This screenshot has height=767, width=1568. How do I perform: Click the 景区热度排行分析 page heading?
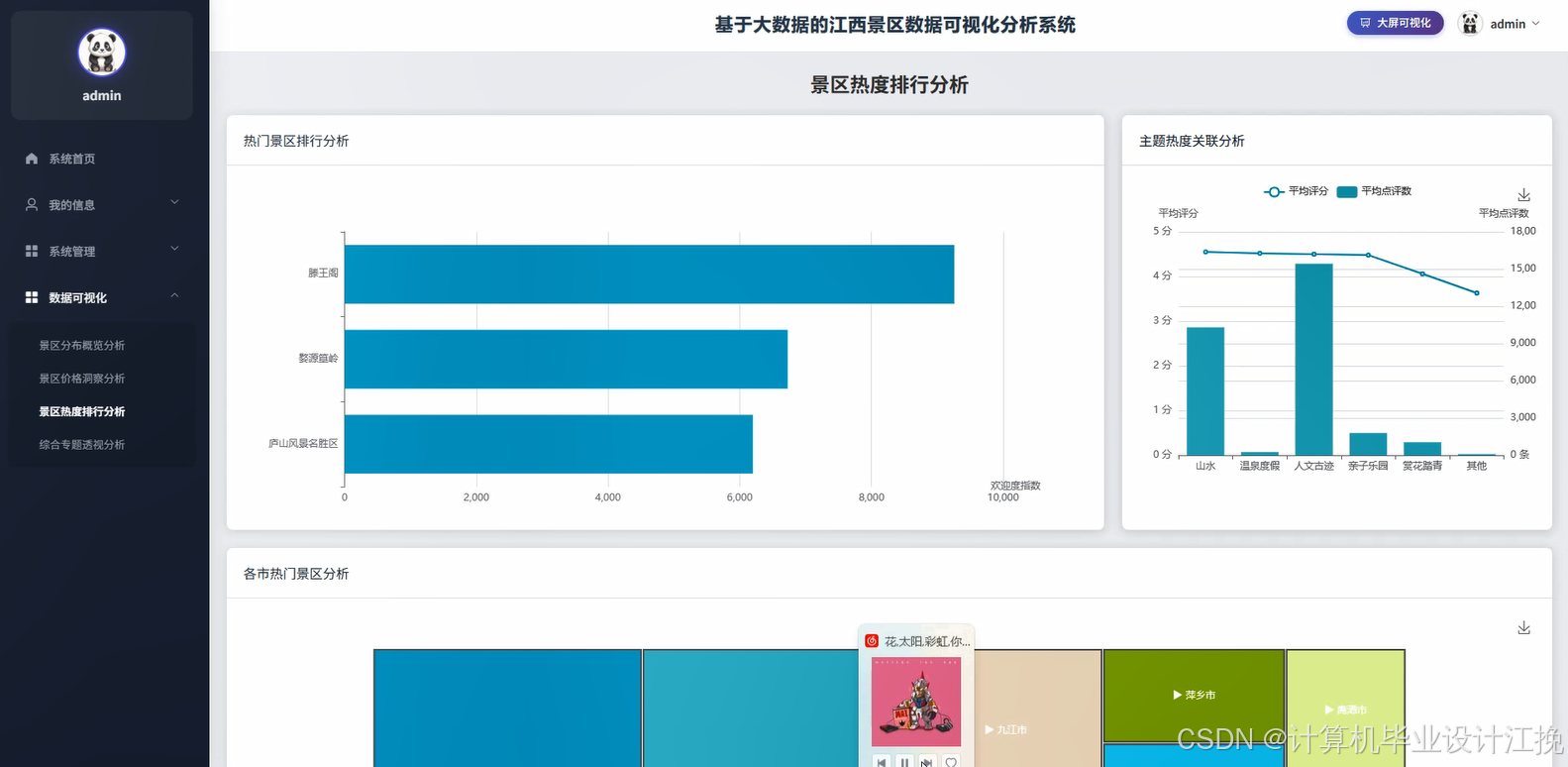889,85
